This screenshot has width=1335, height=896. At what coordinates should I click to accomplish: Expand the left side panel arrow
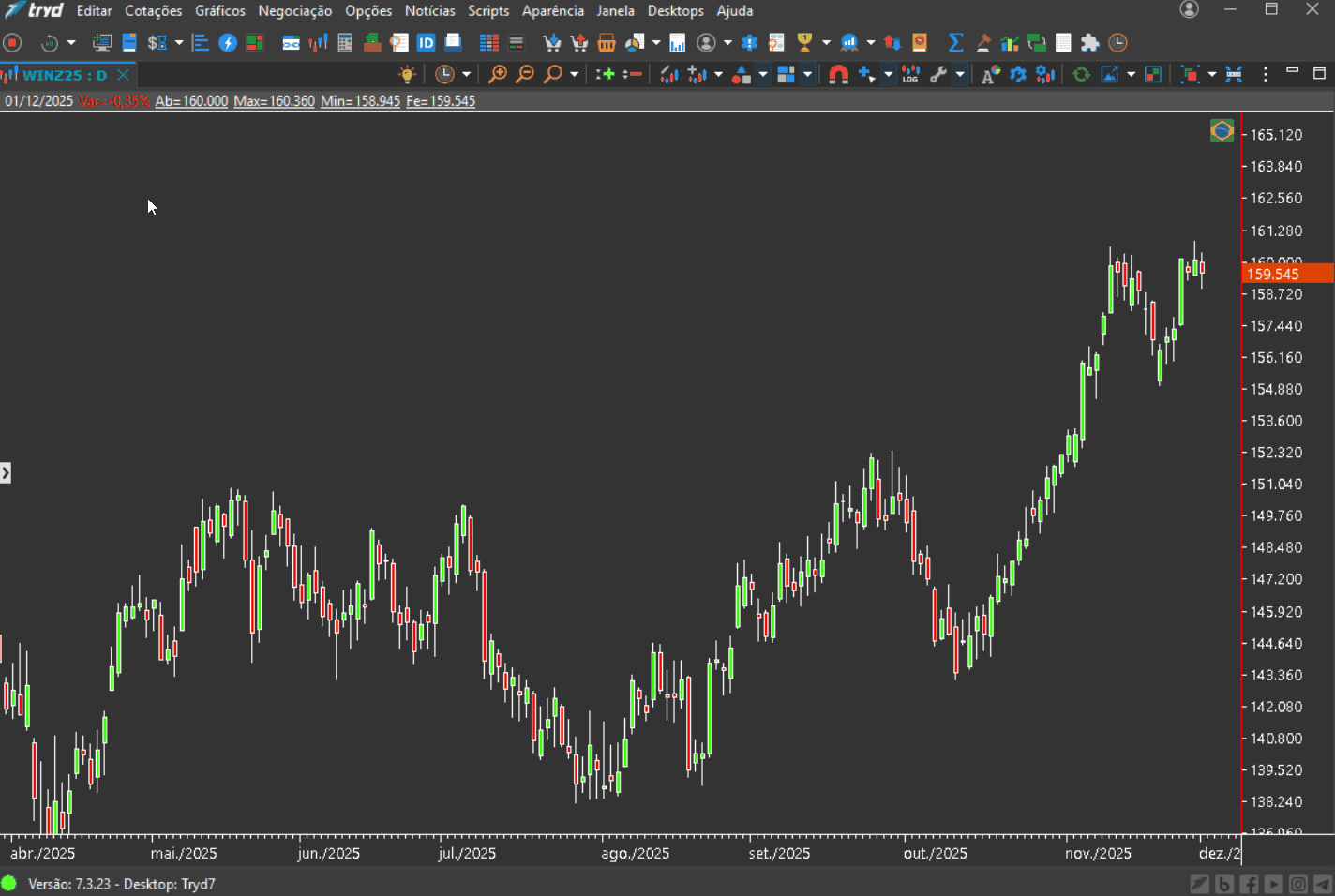tap(6, 473)
